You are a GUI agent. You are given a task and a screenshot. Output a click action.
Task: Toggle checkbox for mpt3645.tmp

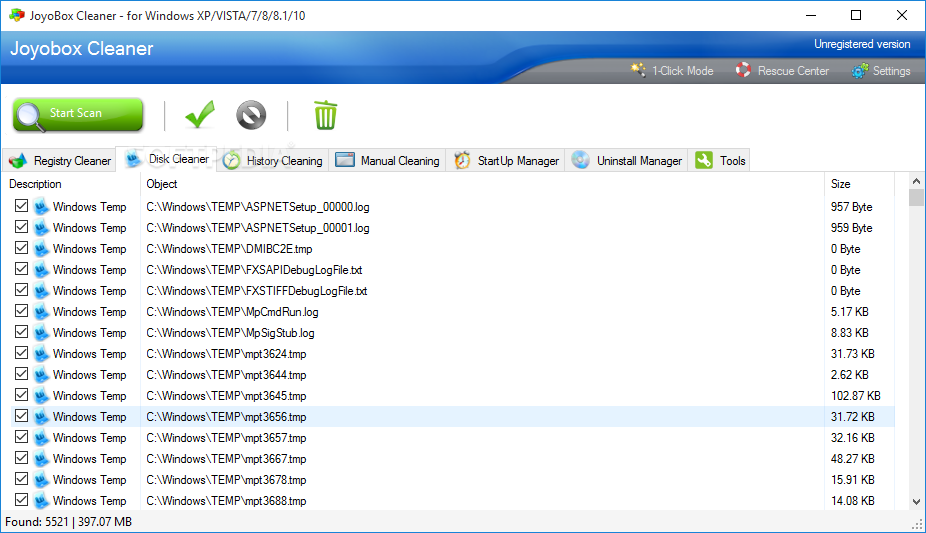[x=21, y=395]
